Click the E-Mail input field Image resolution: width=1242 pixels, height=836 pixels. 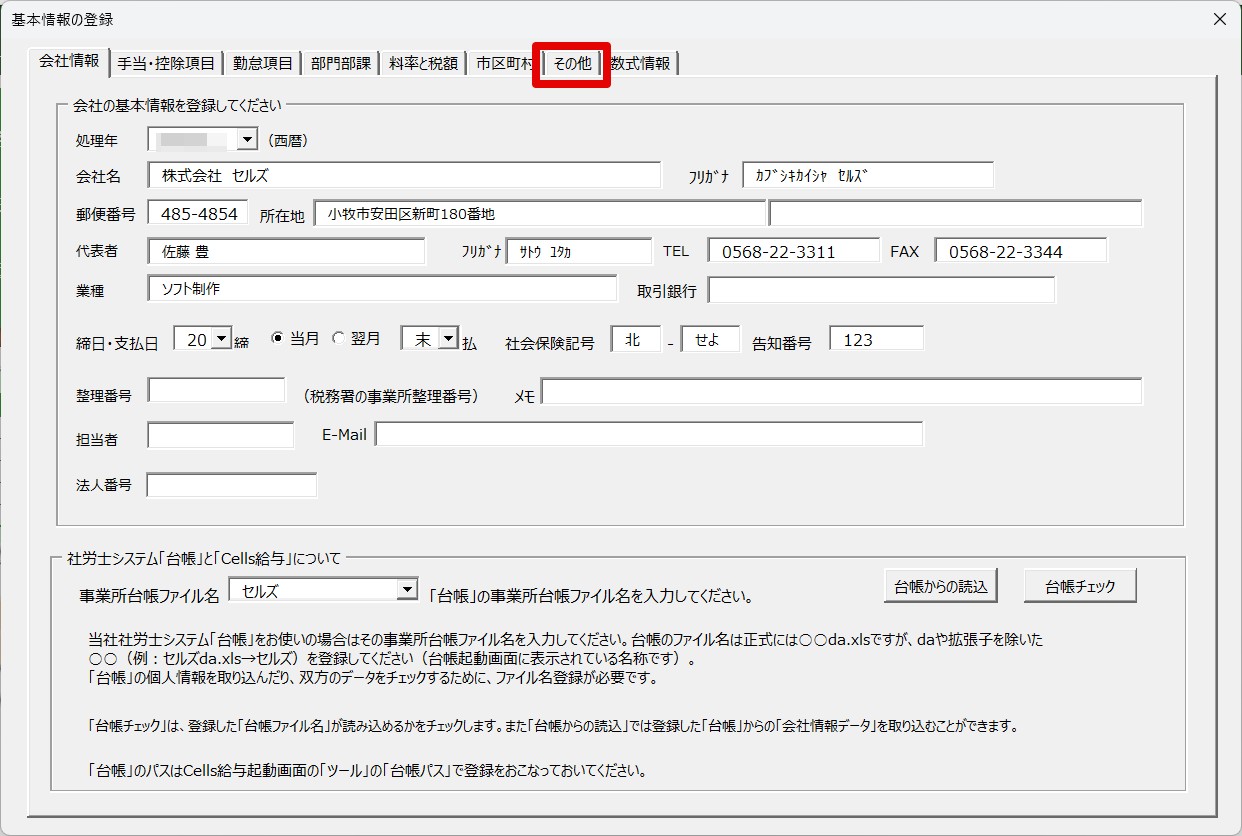click(649, 434)
